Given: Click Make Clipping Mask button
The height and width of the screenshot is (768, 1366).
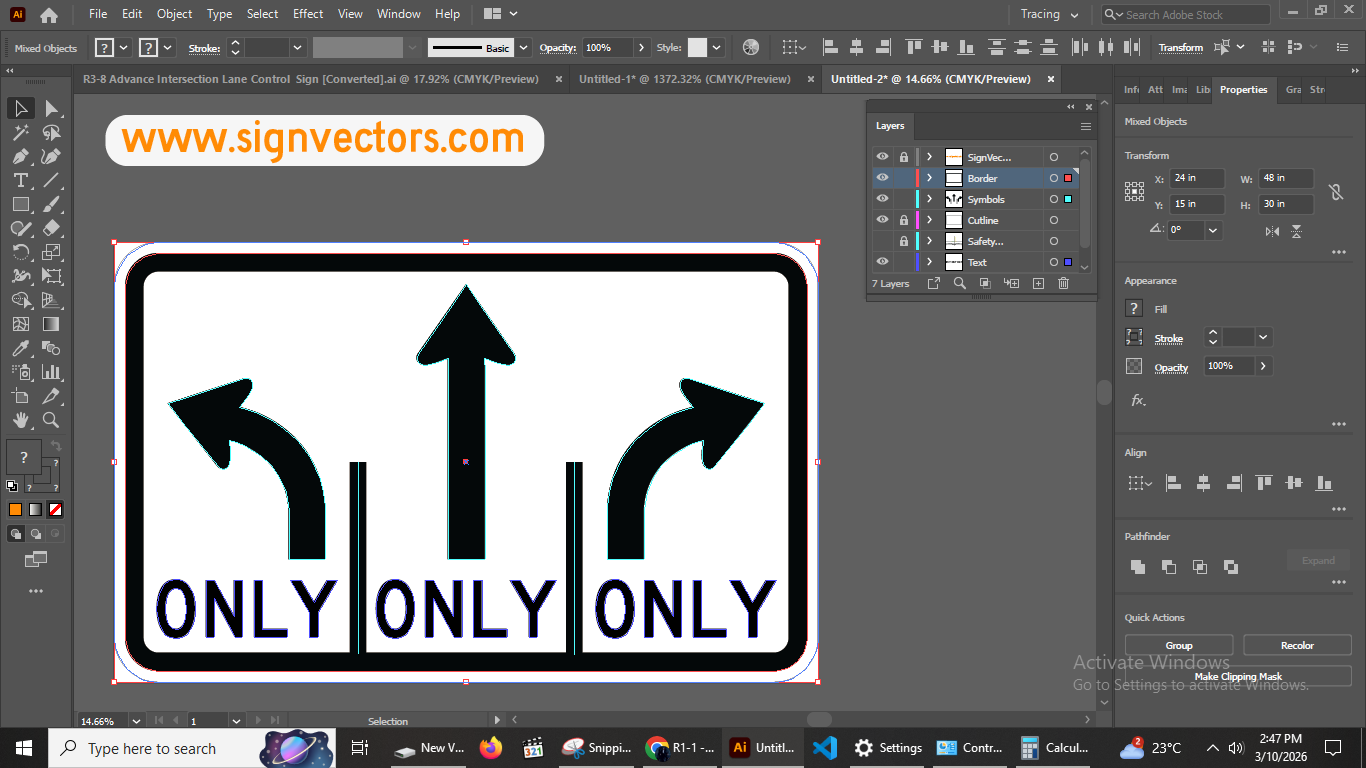Looking at the screenshot, I should [1238, 676].
